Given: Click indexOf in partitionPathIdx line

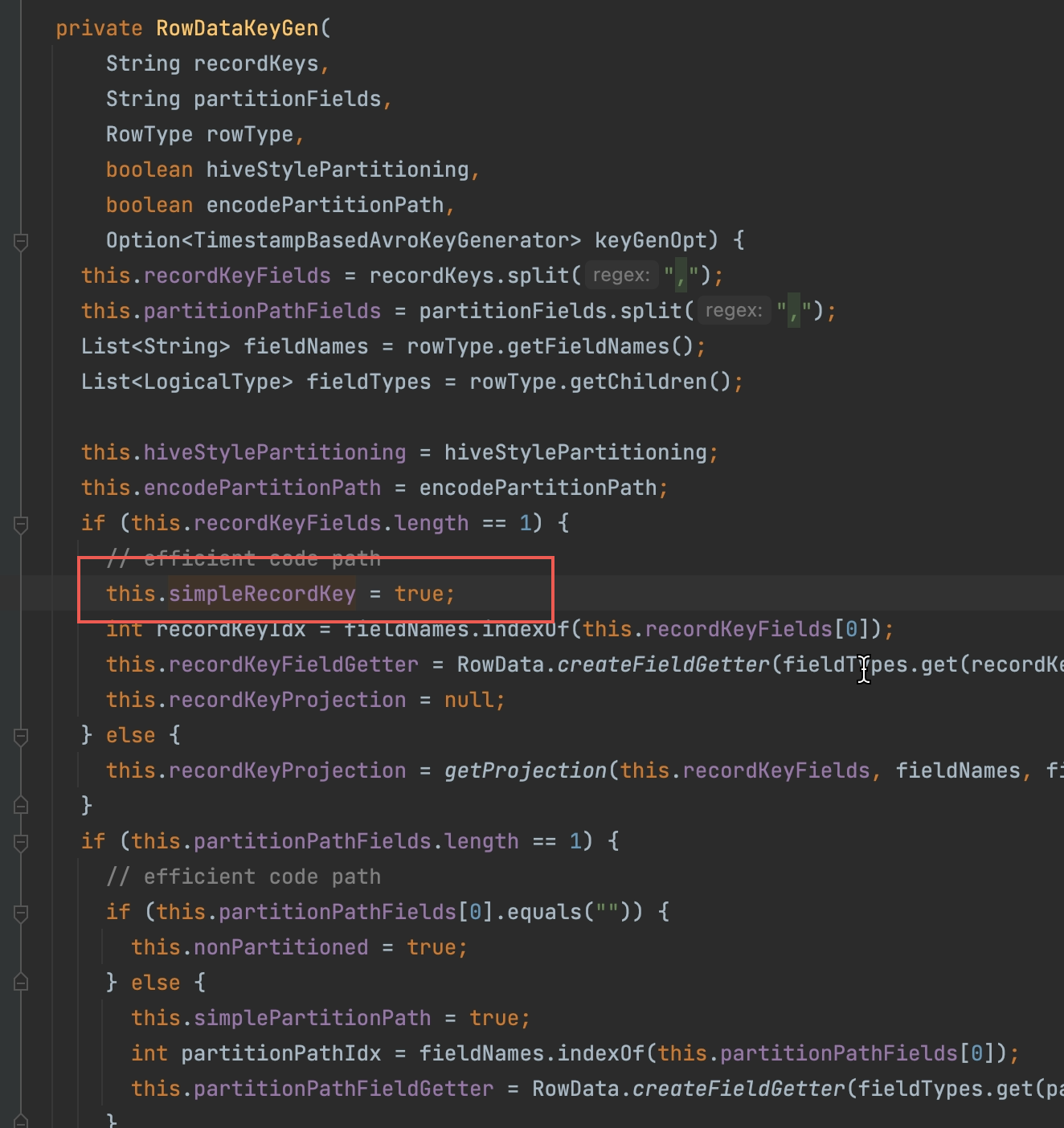Looking at the screenshot, I should (x=600, y=1053).
